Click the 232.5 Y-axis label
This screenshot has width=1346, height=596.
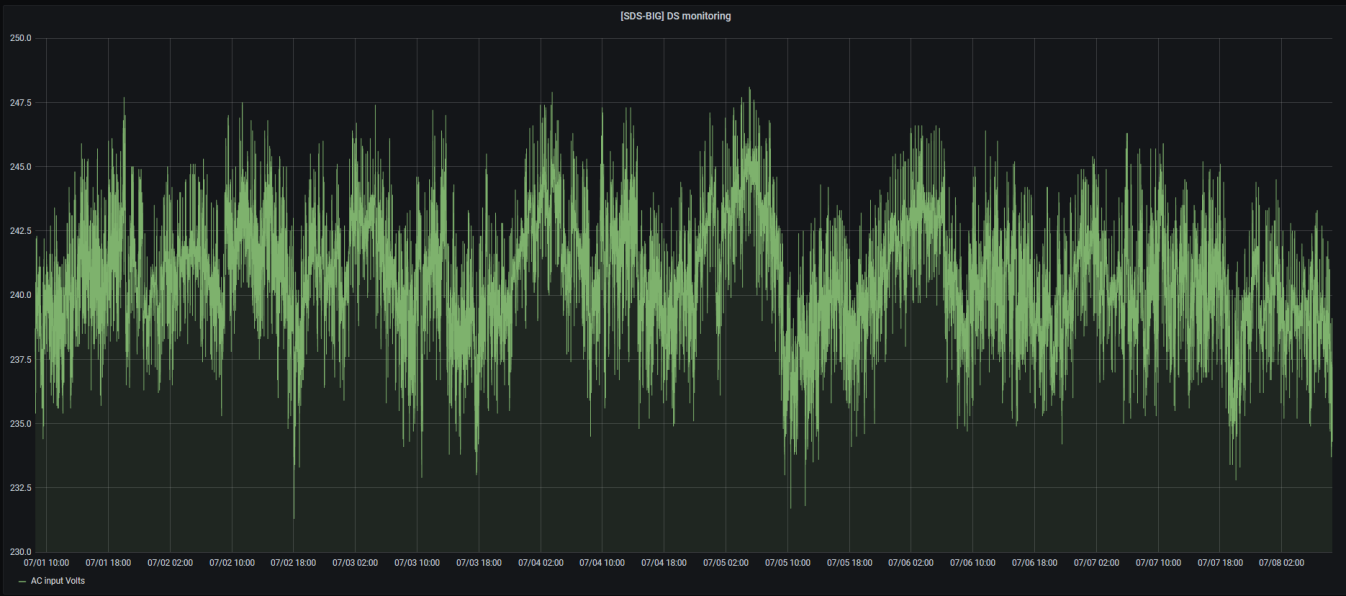click(21, 487)
